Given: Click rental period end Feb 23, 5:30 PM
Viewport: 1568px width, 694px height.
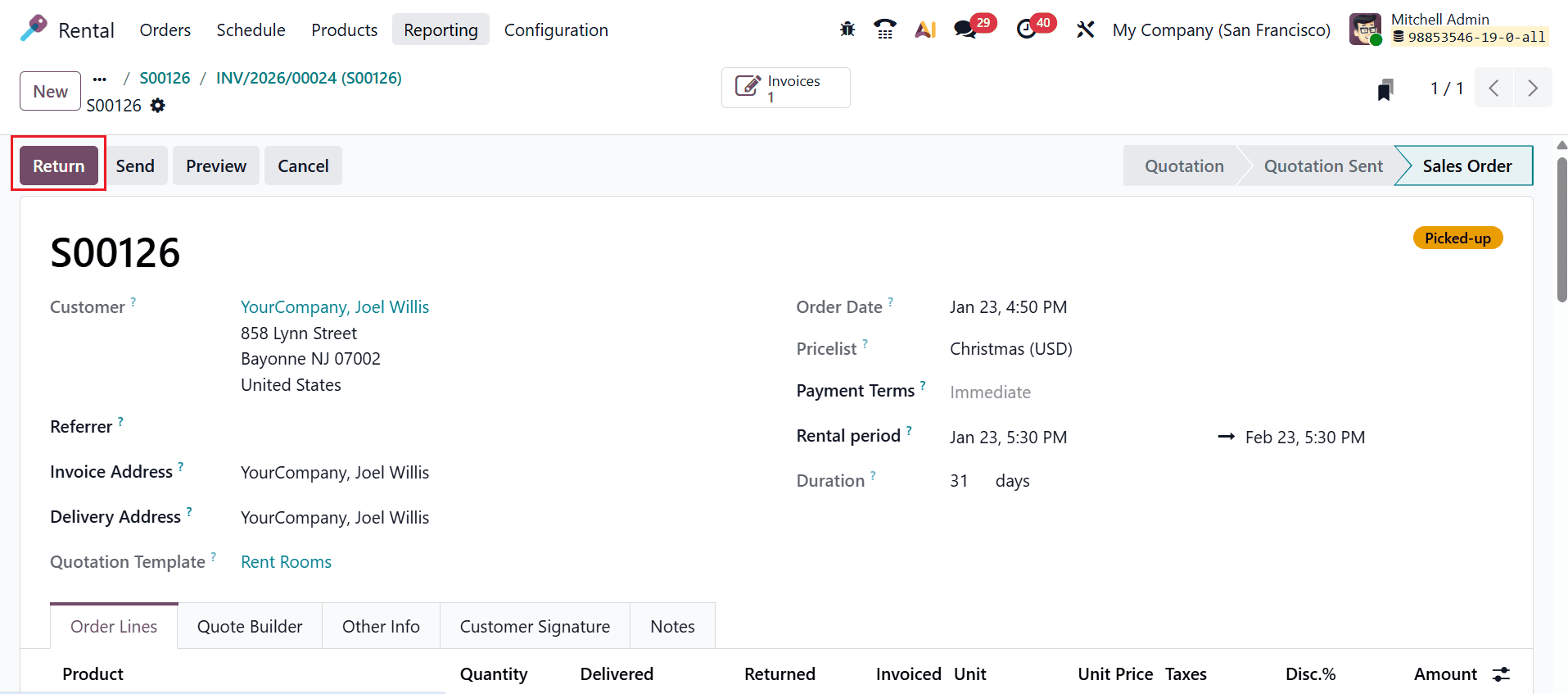Looking at the screenshot, I should pyautogui.click(x=1305, y=437).
